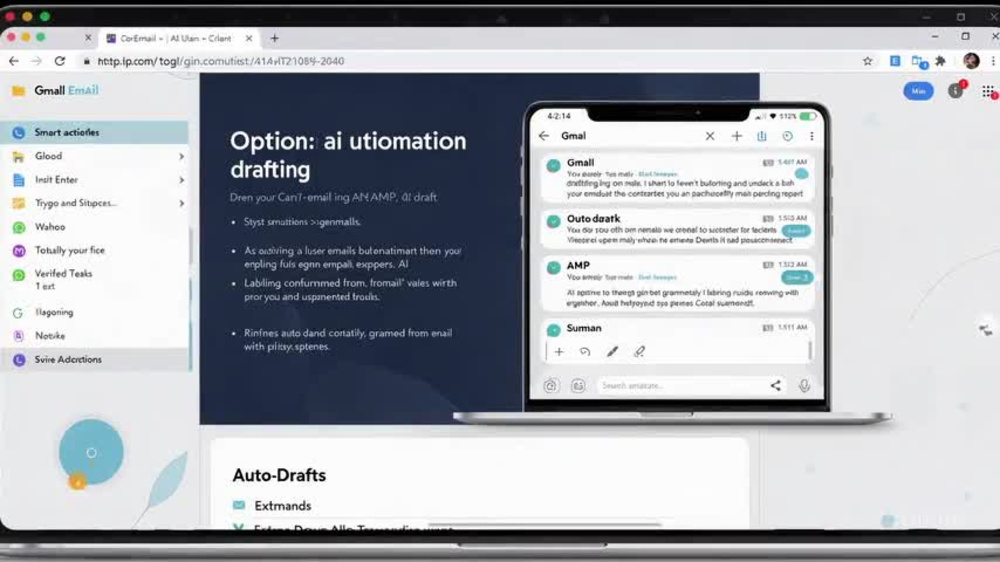Open the Outo daatk message
The width and height of the screenshot is (1000, 562).
[x=677, y=228]
